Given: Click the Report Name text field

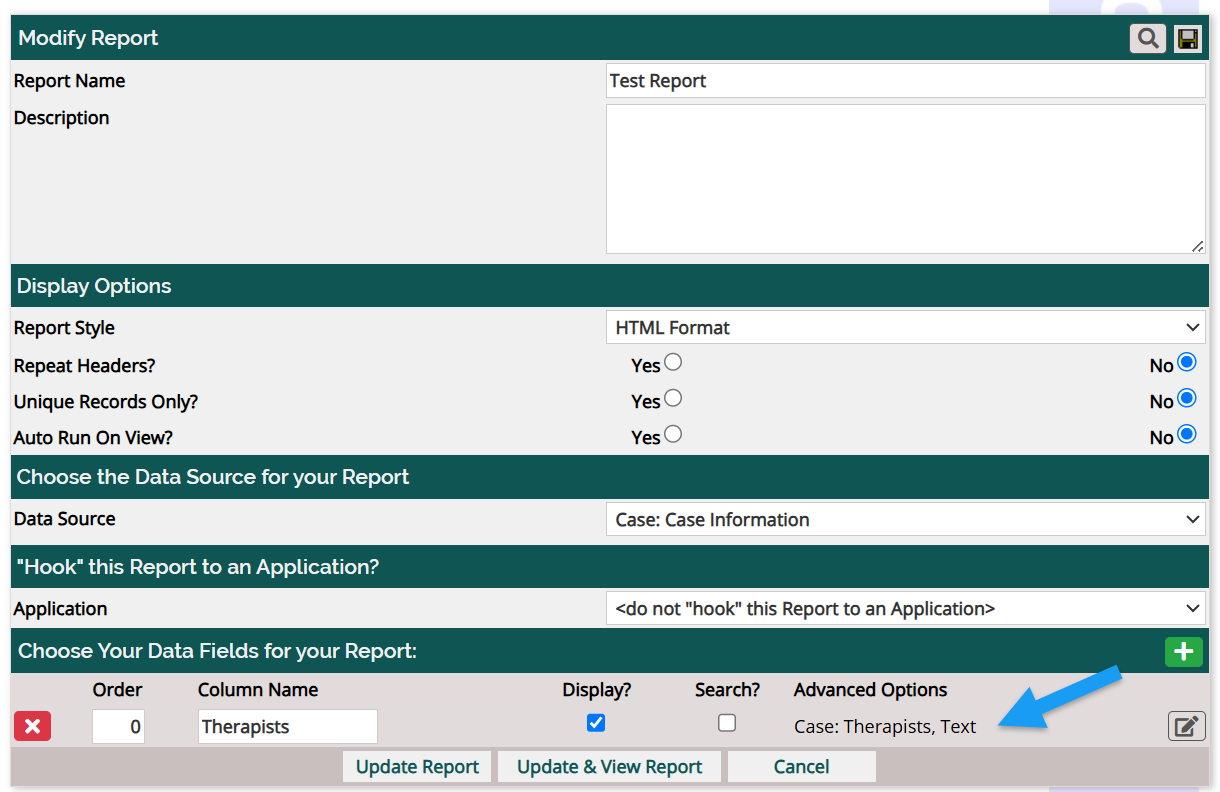Looking at the screenshot, I should point(905,81).
